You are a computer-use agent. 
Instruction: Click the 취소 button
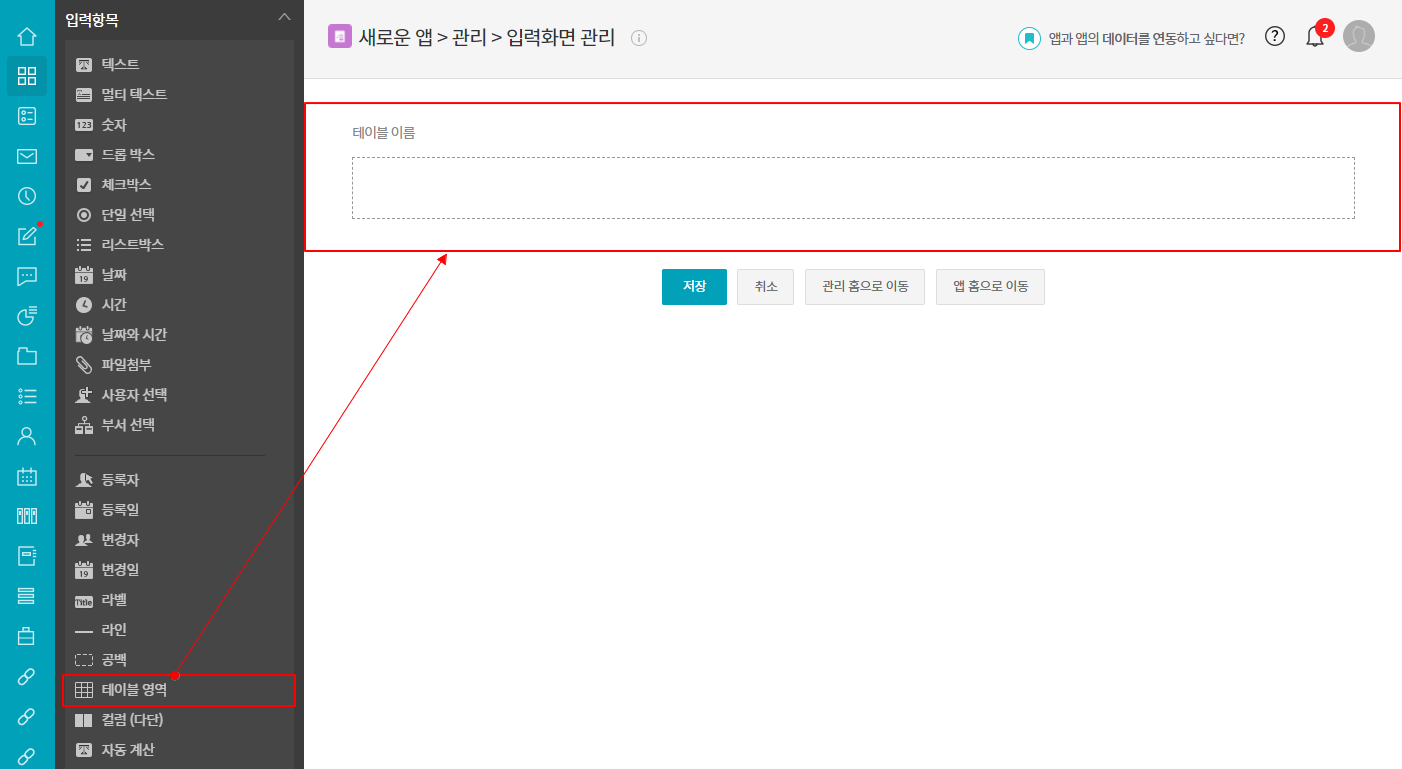765,287
